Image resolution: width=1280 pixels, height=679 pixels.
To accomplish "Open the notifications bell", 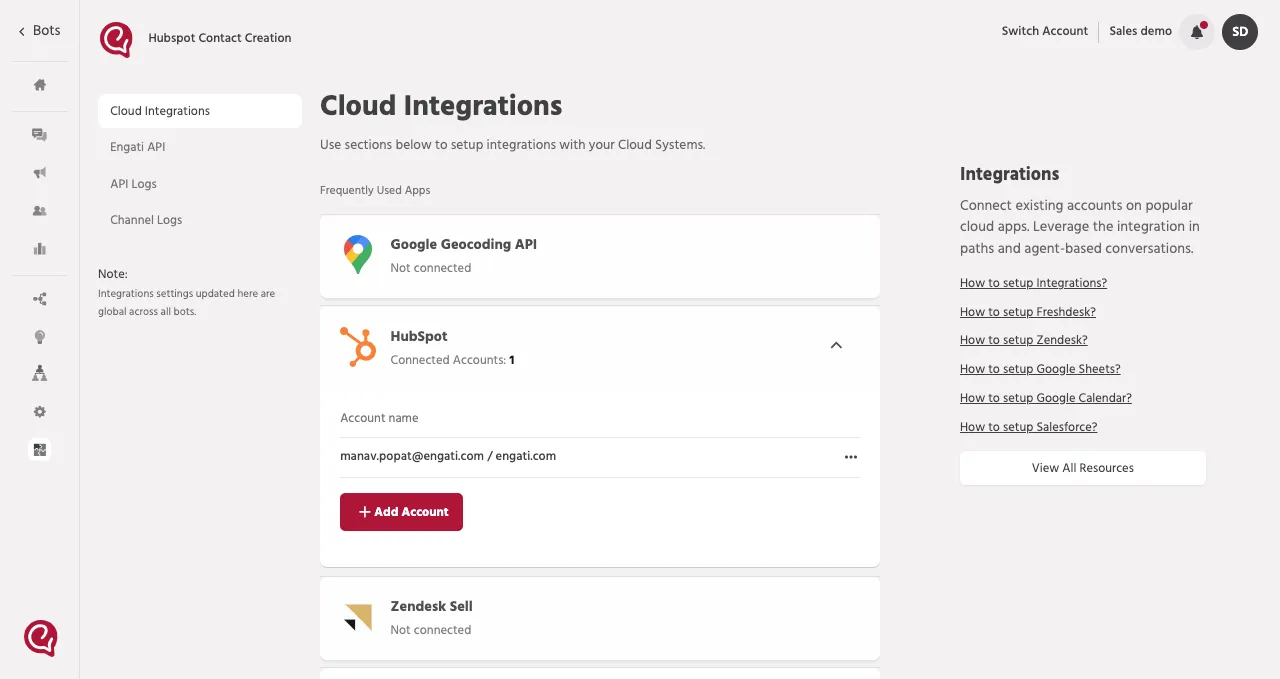I will 1196,32.
